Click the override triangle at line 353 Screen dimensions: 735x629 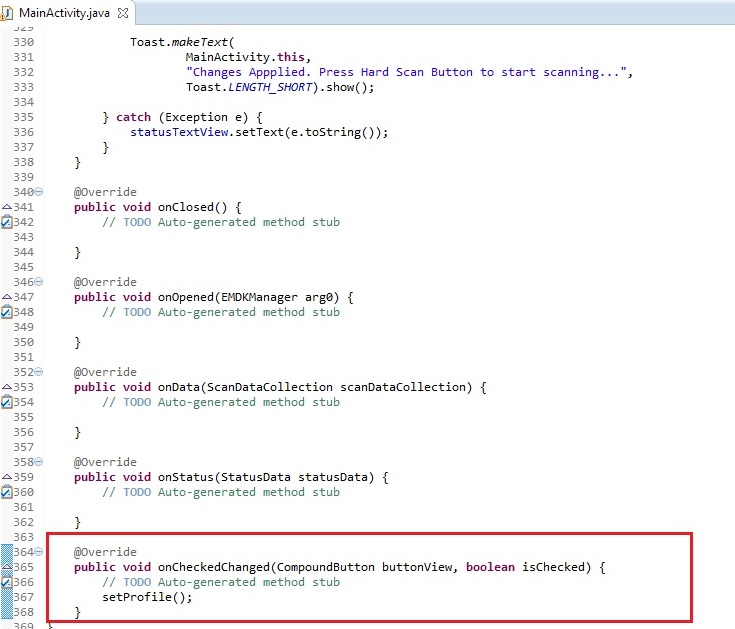6,387
